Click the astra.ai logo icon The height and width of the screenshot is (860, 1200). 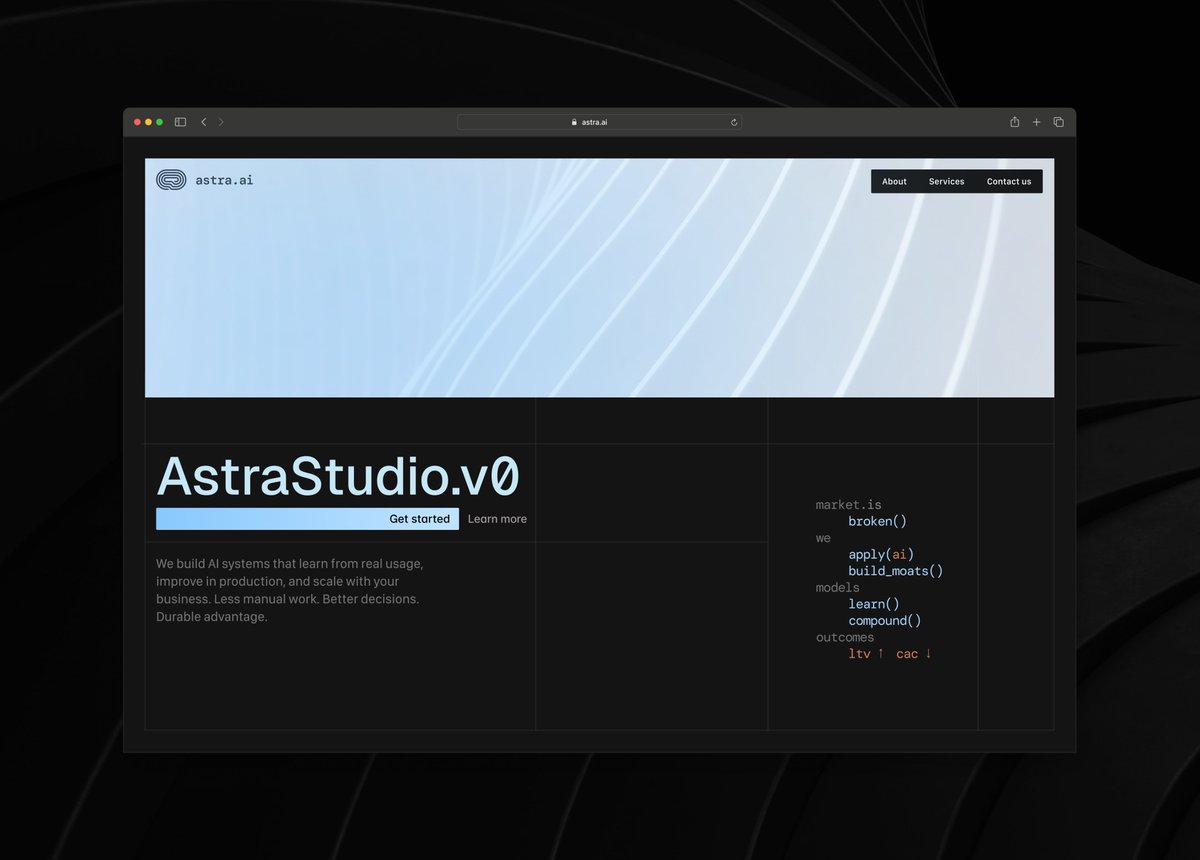171,180
